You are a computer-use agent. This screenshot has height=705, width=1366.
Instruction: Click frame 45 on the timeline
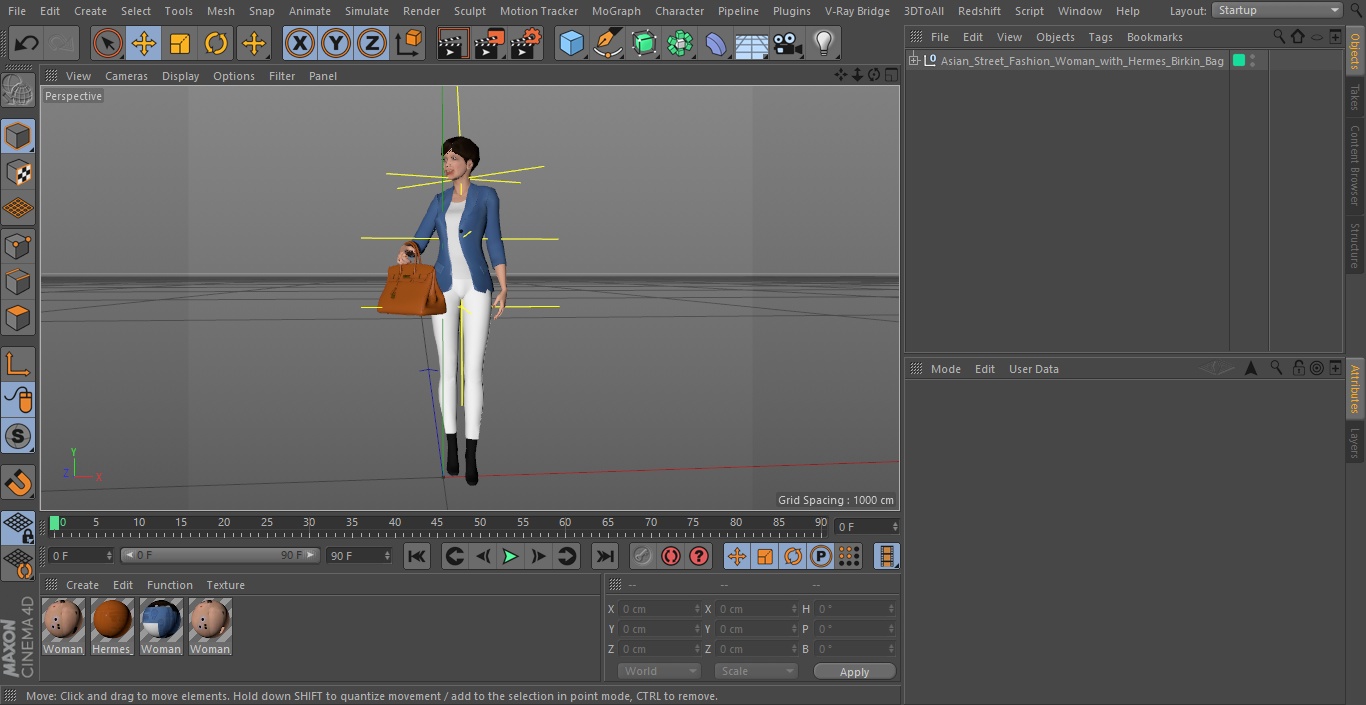[x=437, y=523]
